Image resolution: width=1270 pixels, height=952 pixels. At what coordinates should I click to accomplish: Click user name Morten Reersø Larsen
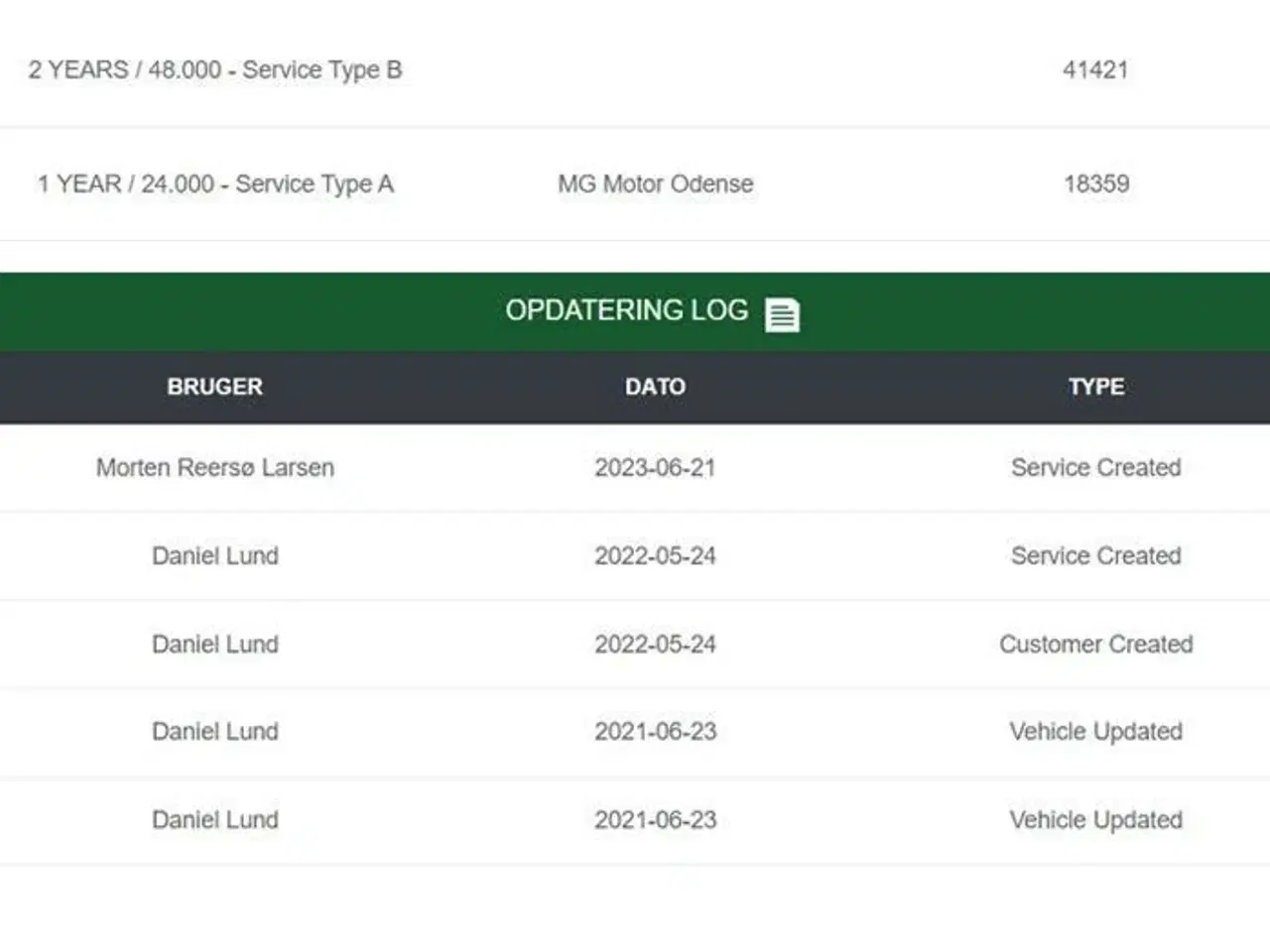tap(215, 468)
